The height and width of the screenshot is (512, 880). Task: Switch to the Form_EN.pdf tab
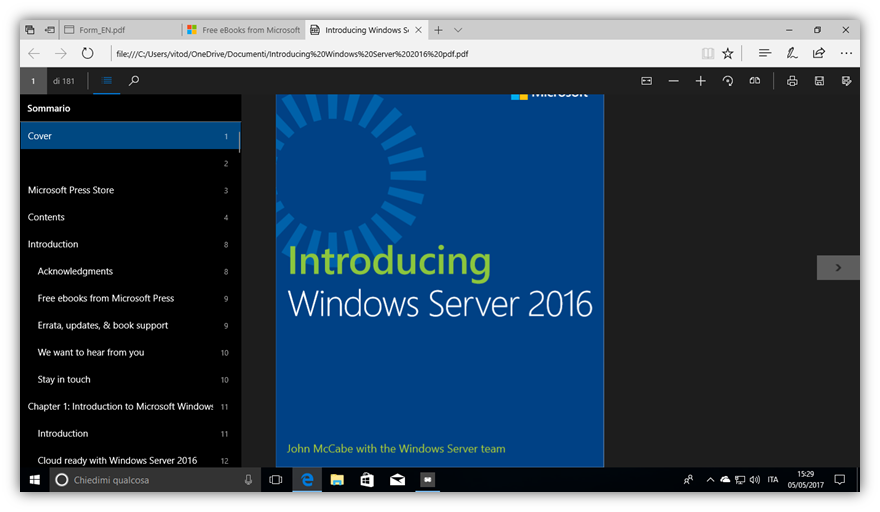point(121,30)
